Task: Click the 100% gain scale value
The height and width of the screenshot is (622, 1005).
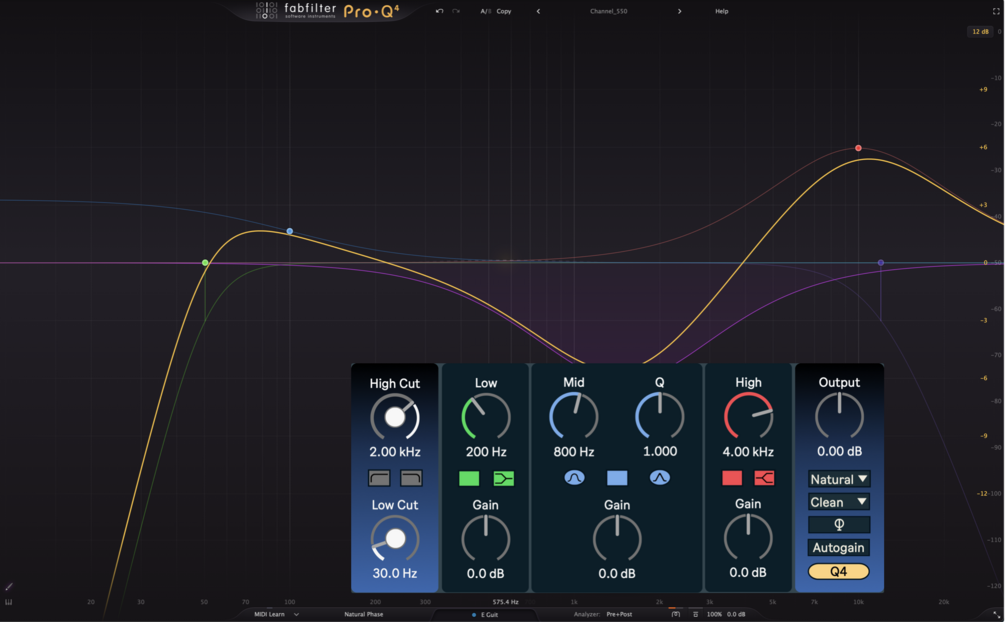Action: (714, 614)
